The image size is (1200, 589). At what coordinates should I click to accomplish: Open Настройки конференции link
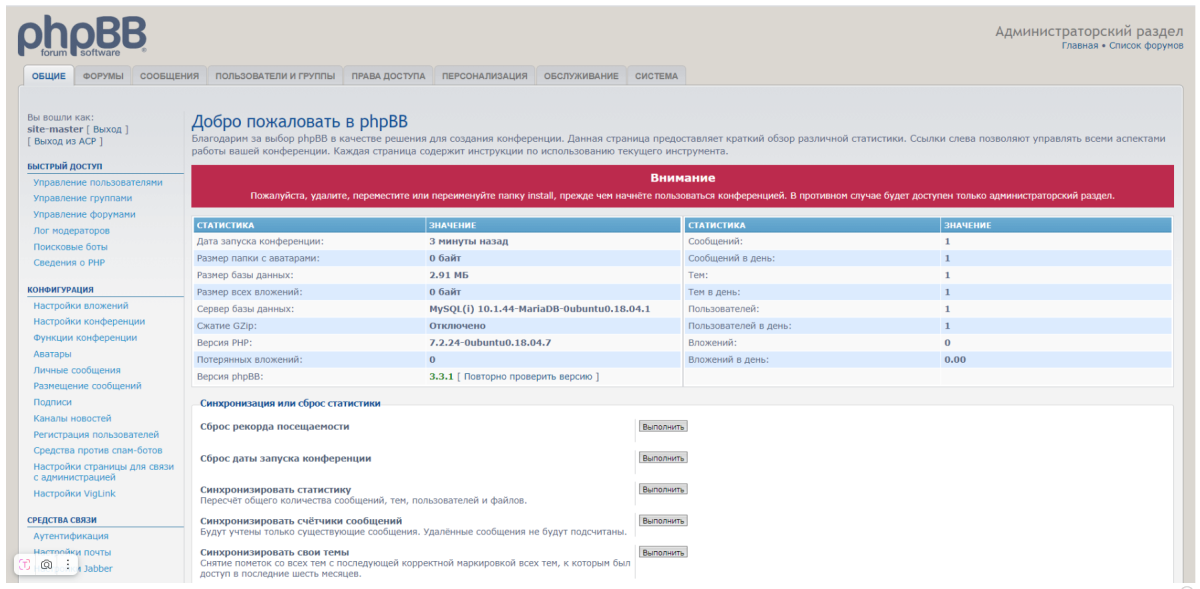(x=89, y=321)
